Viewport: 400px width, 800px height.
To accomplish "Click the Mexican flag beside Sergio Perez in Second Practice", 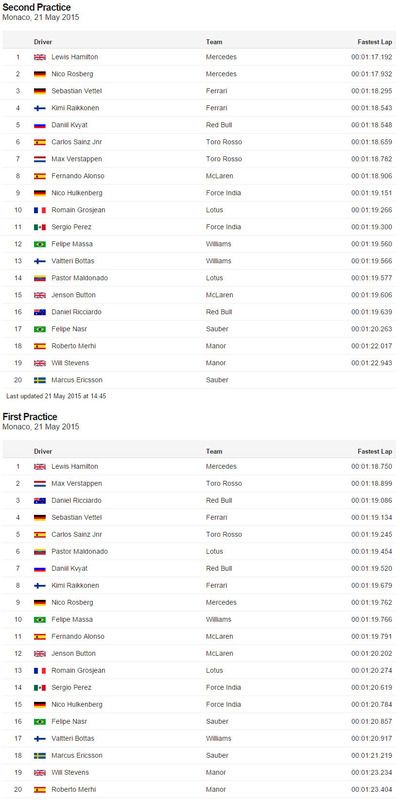I will [x=40, y=227].
